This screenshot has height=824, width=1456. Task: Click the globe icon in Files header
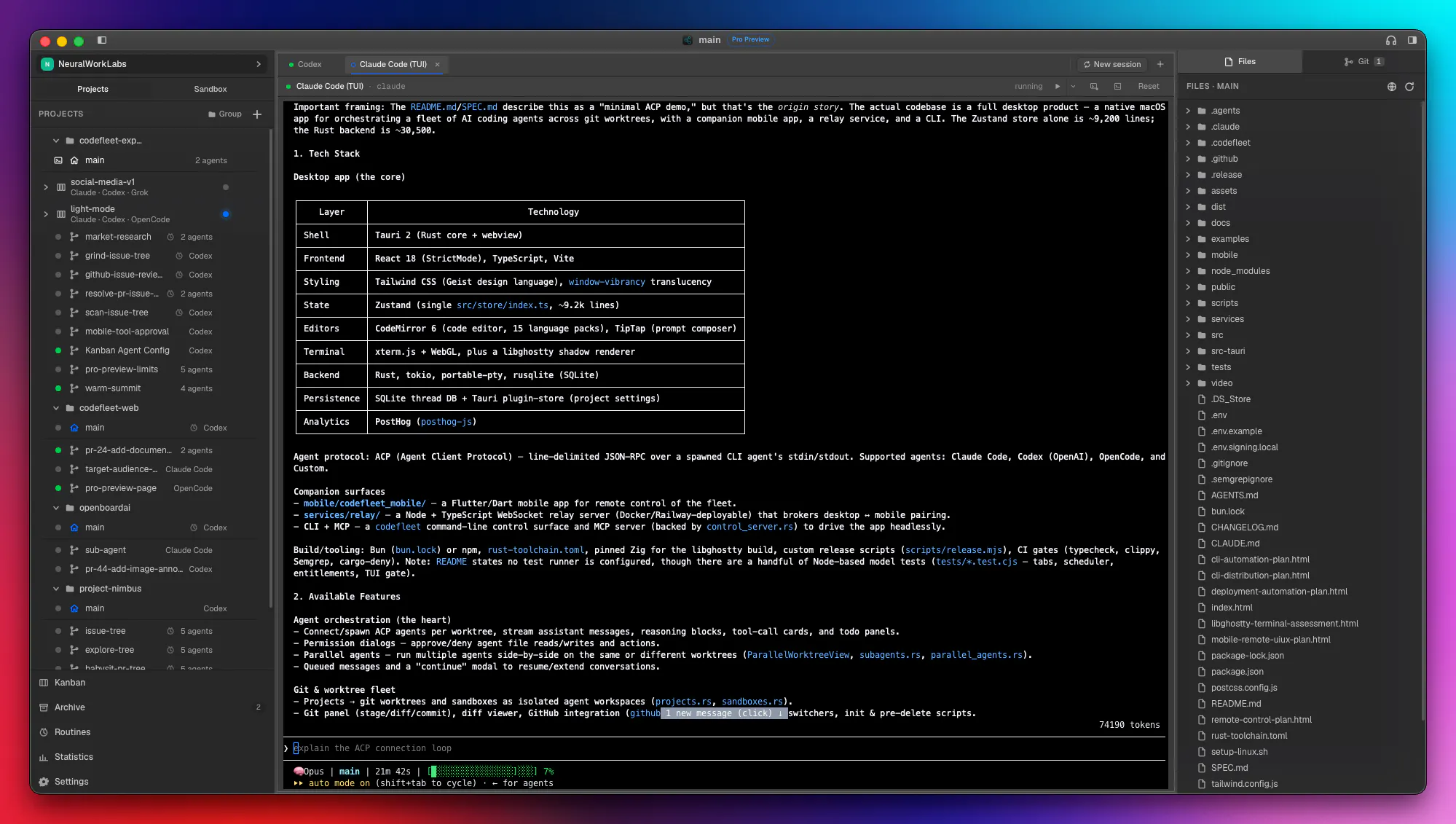[1392, 87]
